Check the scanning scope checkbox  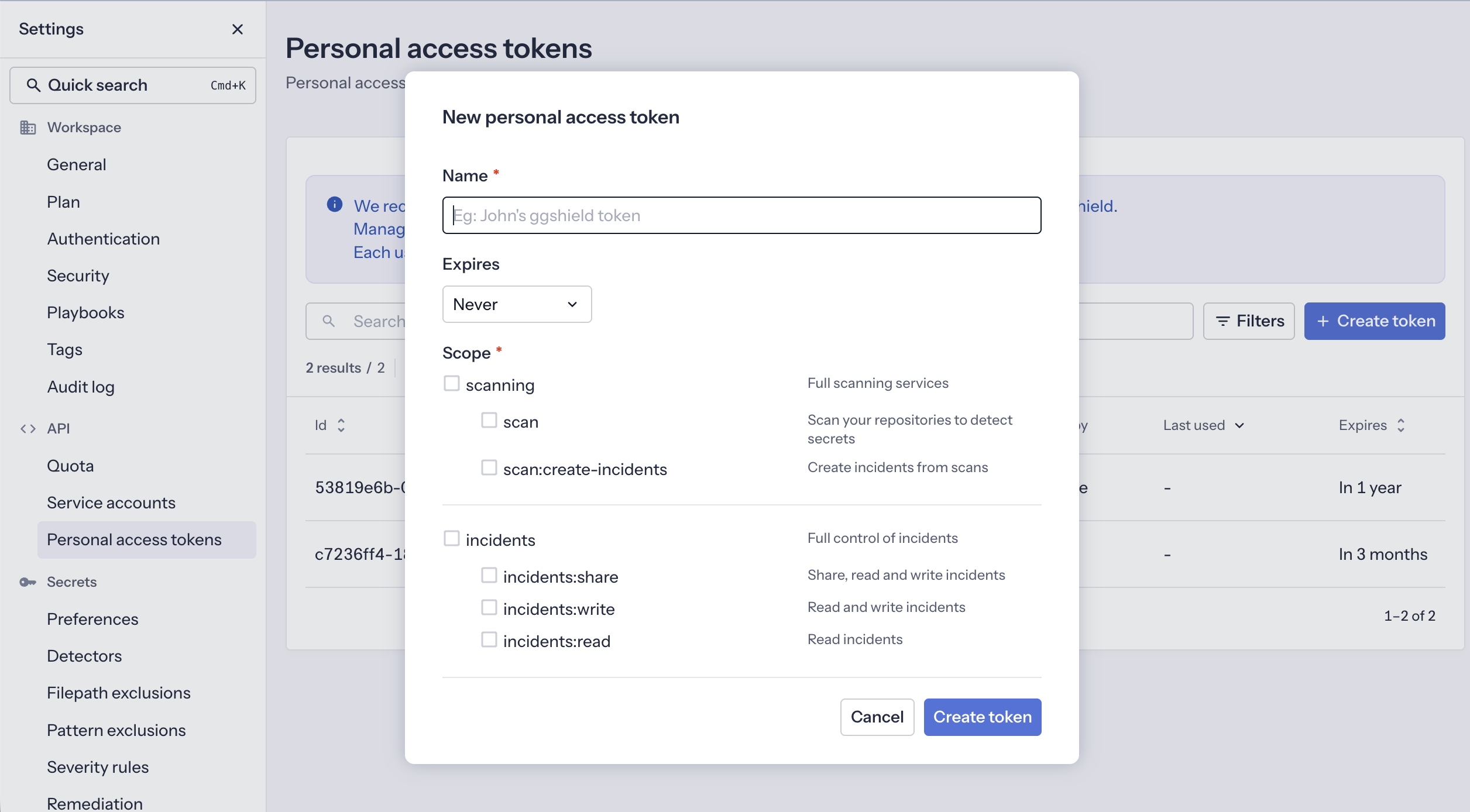[452, 384]
